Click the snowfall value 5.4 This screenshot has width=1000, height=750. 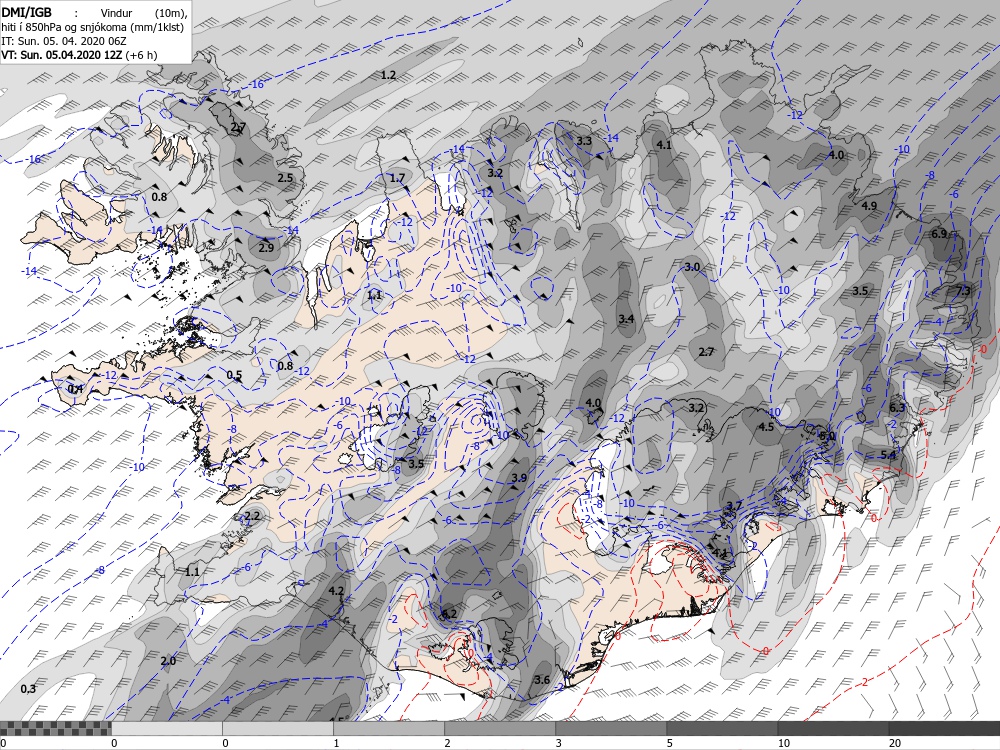tap(888, 455)
